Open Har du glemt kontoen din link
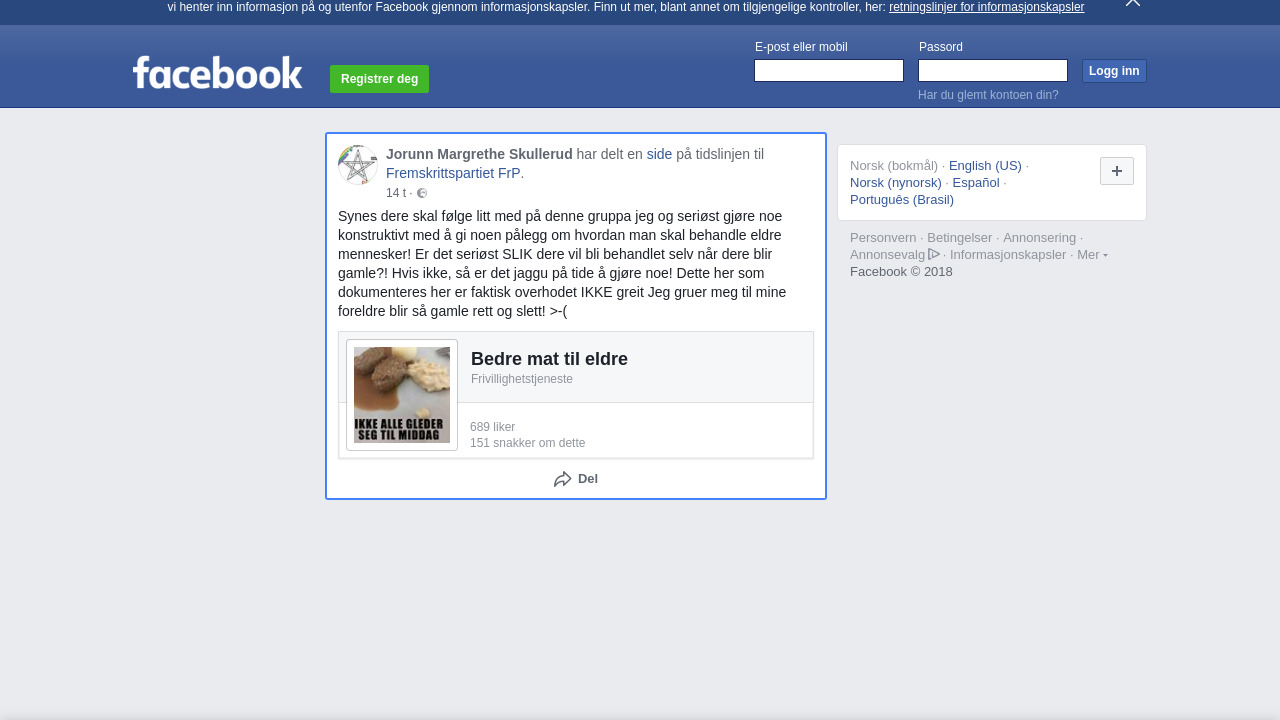1280x720 pixels. tap(988, 95)
